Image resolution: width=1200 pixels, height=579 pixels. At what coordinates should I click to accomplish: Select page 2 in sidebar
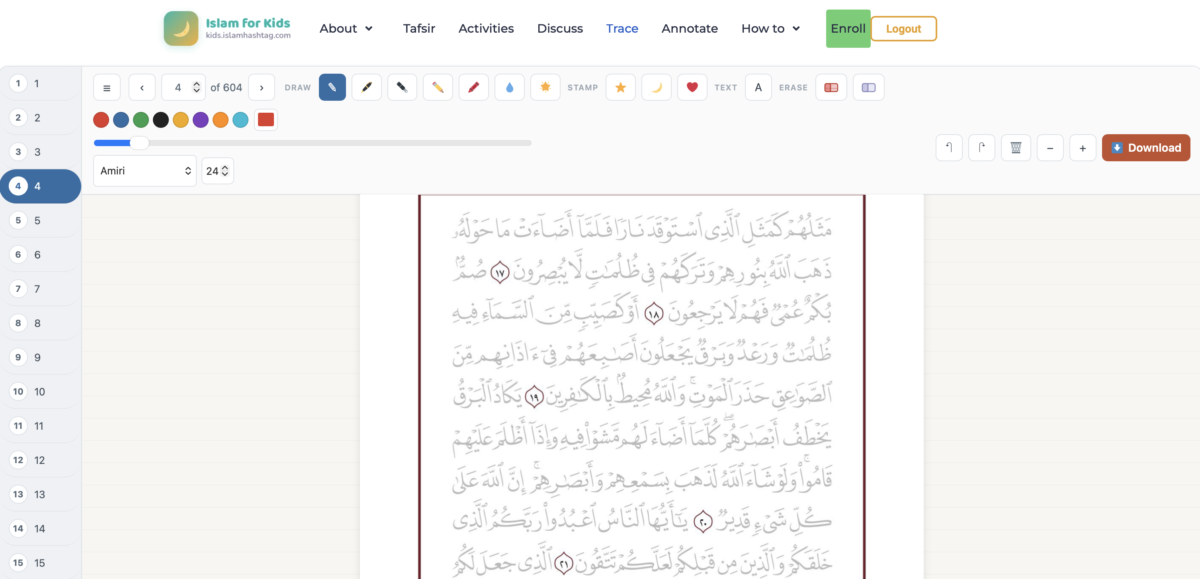click(40, 118)
